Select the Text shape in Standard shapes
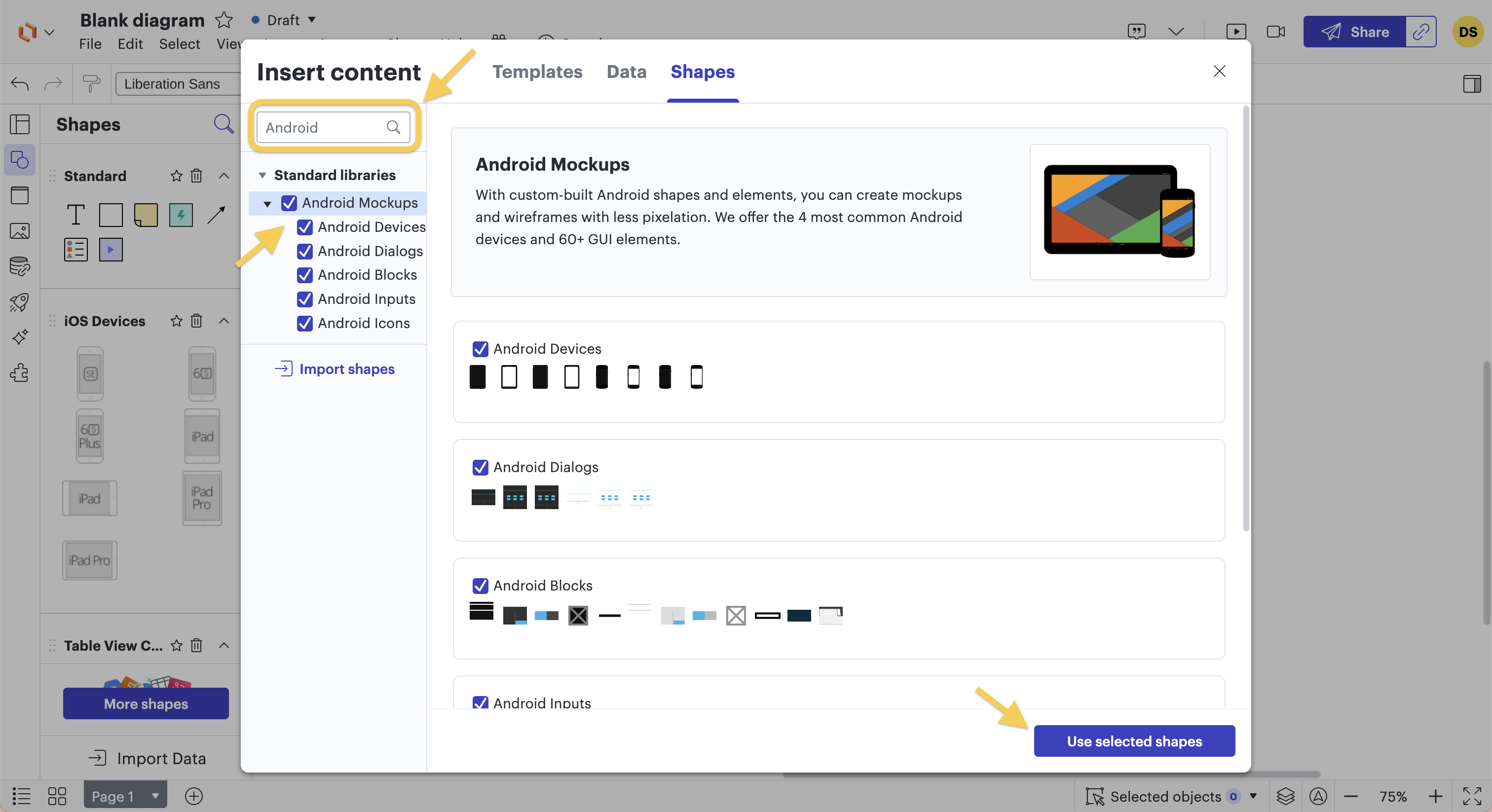 (75, 215)
